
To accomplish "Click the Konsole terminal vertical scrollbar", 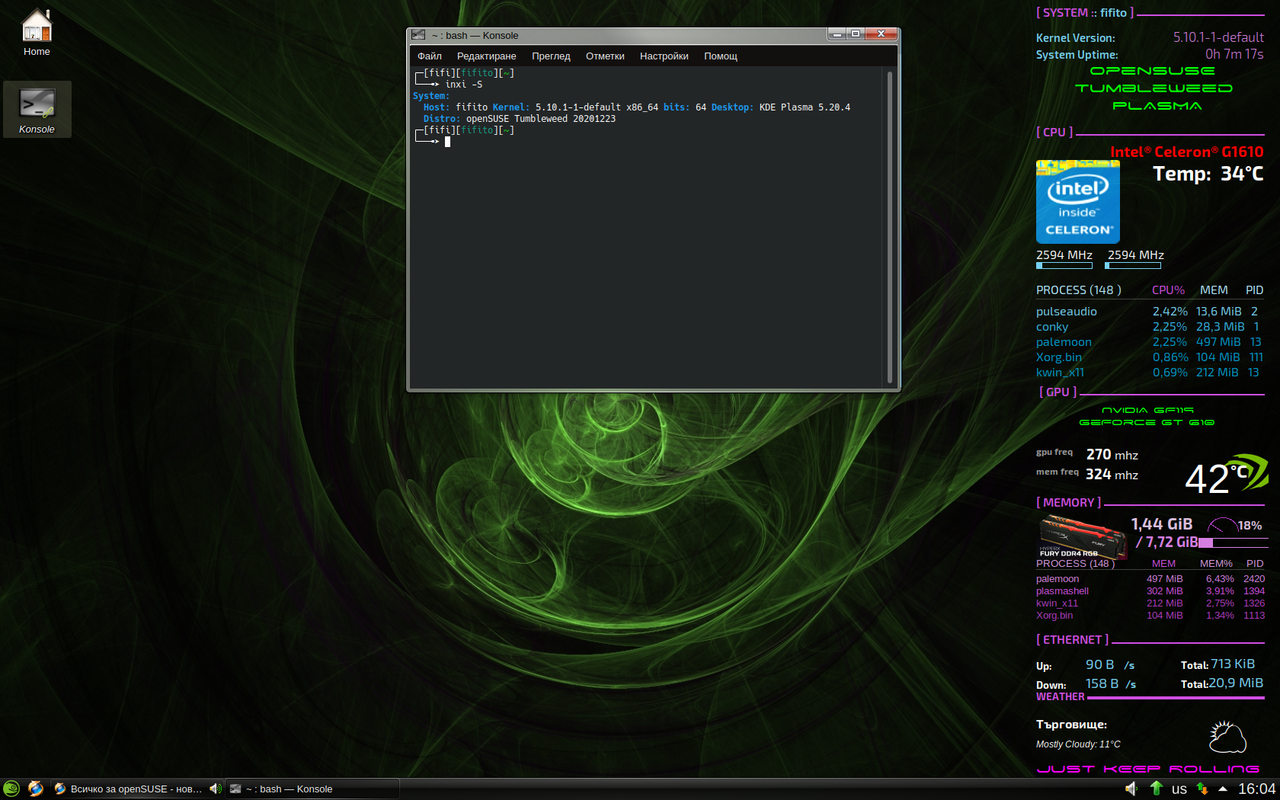I will coord(889,226).
